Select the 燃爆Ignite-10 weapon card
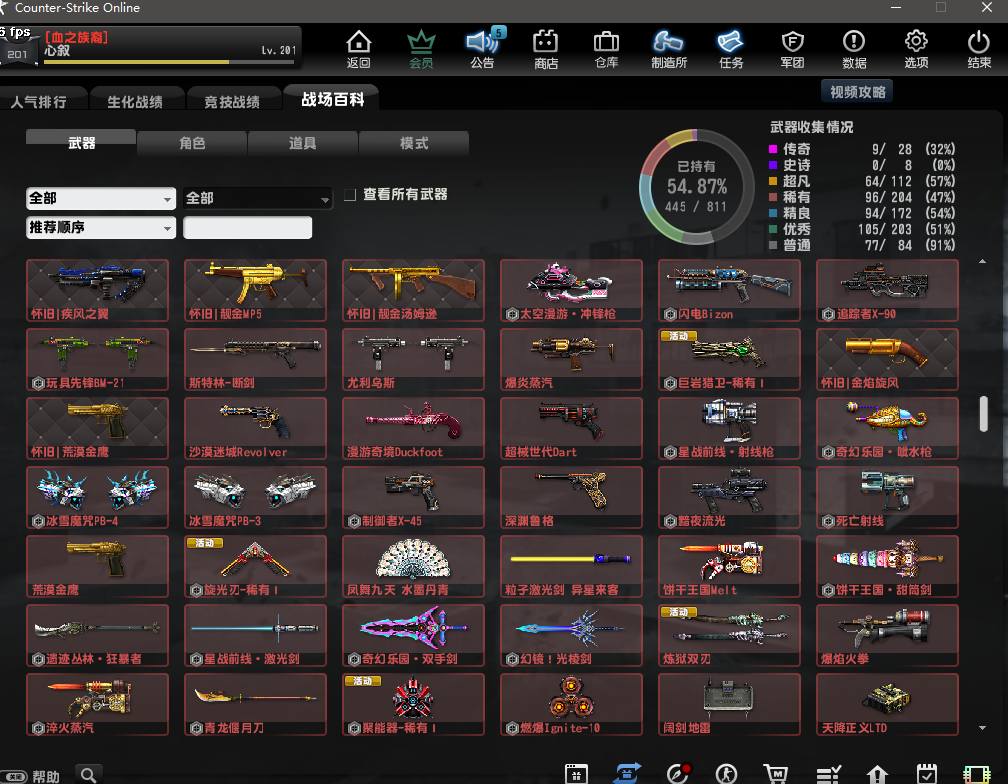This screenshot has width=1008, height=784. (572, 704)
